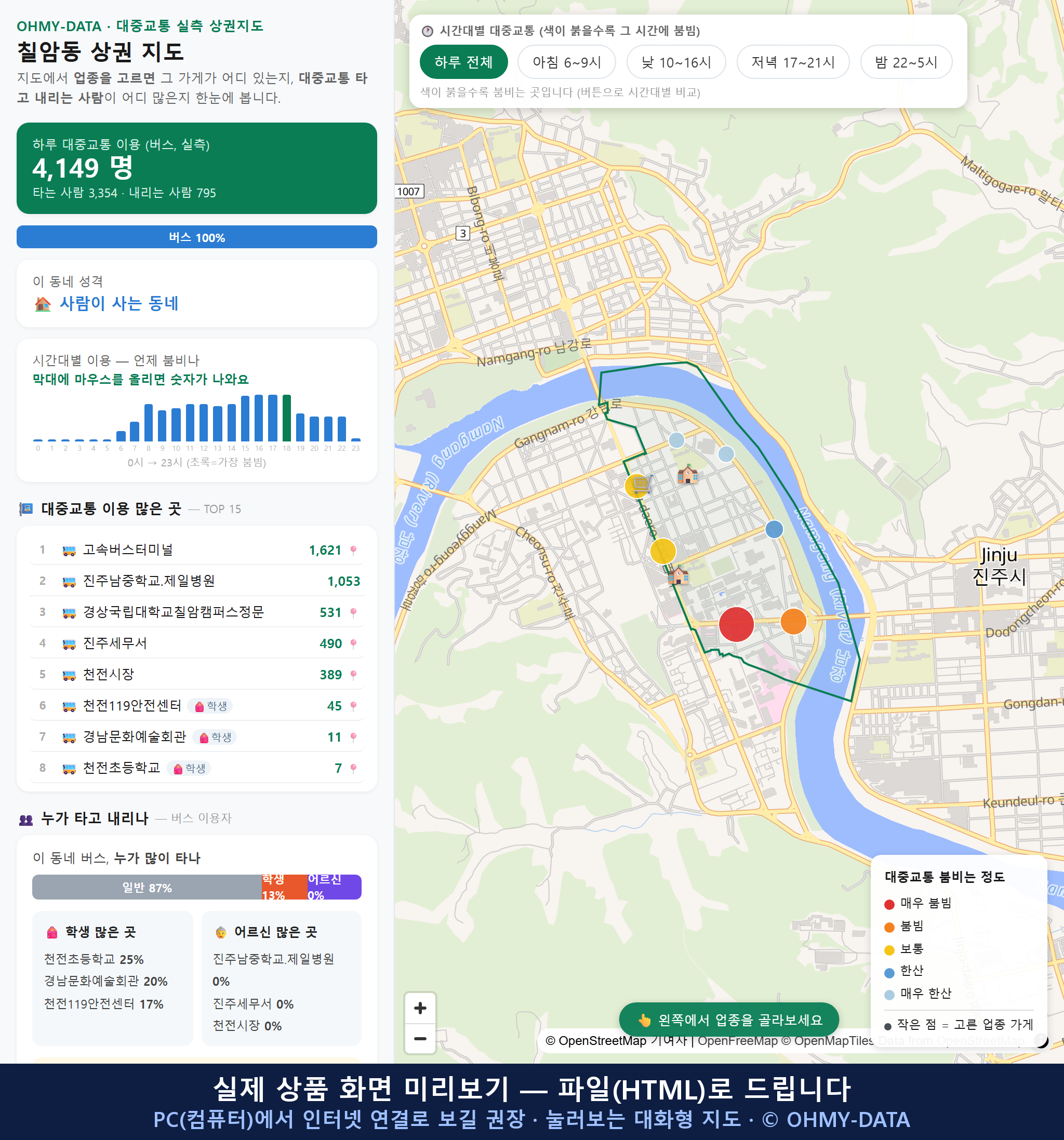Click the backpack icon beside 학생 많은 곳
Image resolution: width=1064 pixels, height=1140 pixels.
(52, 932)
